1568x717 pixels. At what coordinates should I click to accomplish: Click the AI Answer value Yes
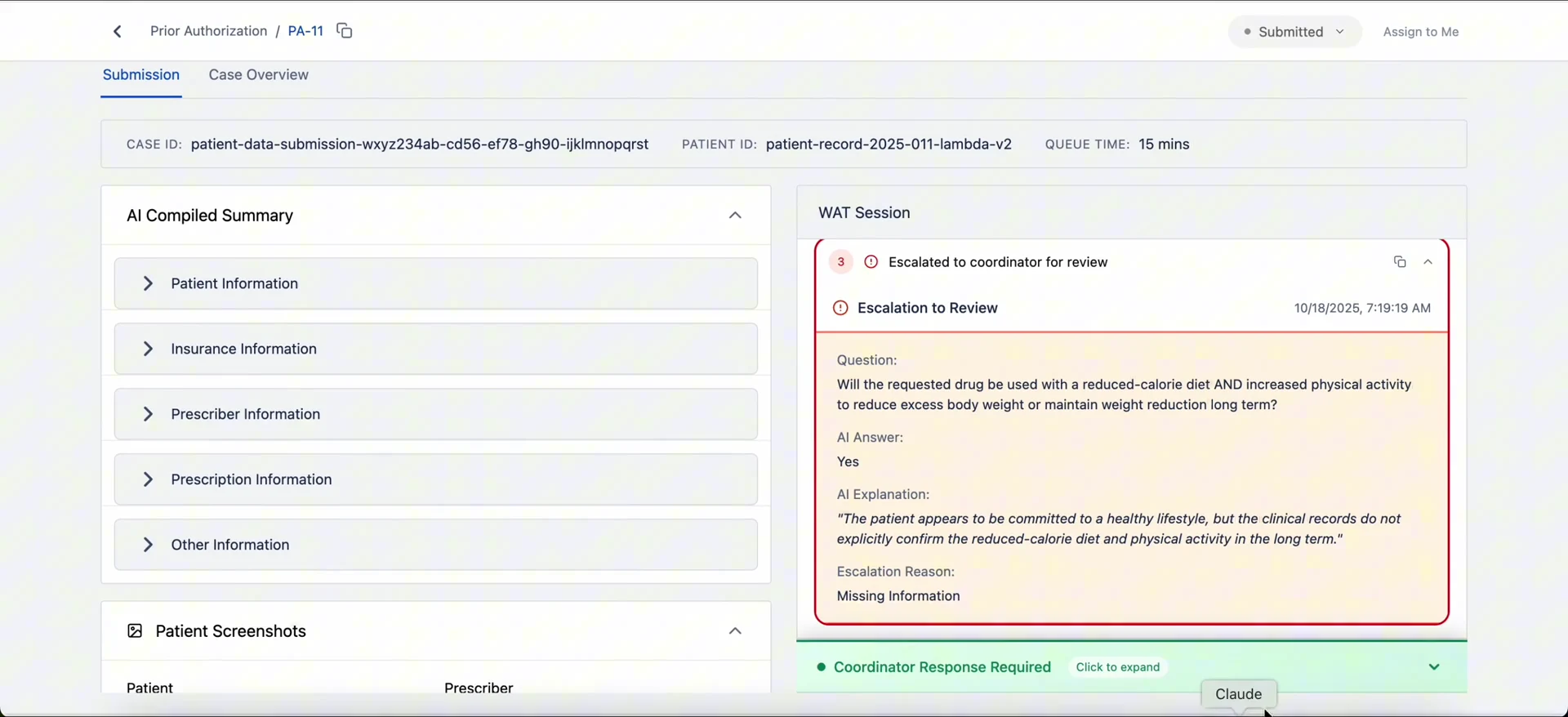pos(848,462)
